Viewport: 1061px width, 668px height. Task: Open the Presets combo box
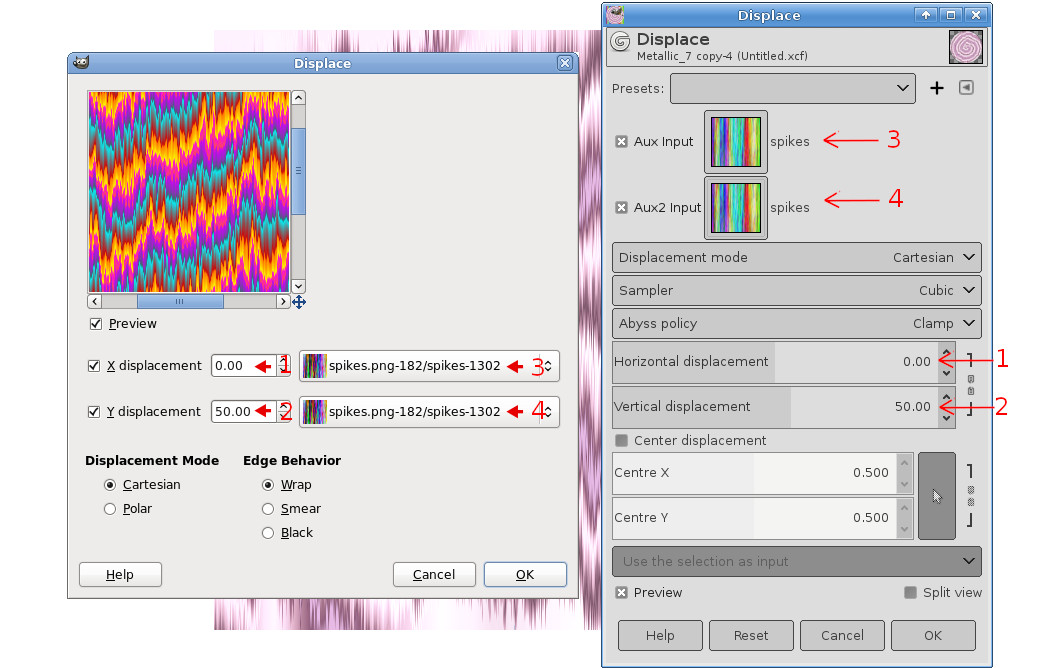[x=792, y=89]
